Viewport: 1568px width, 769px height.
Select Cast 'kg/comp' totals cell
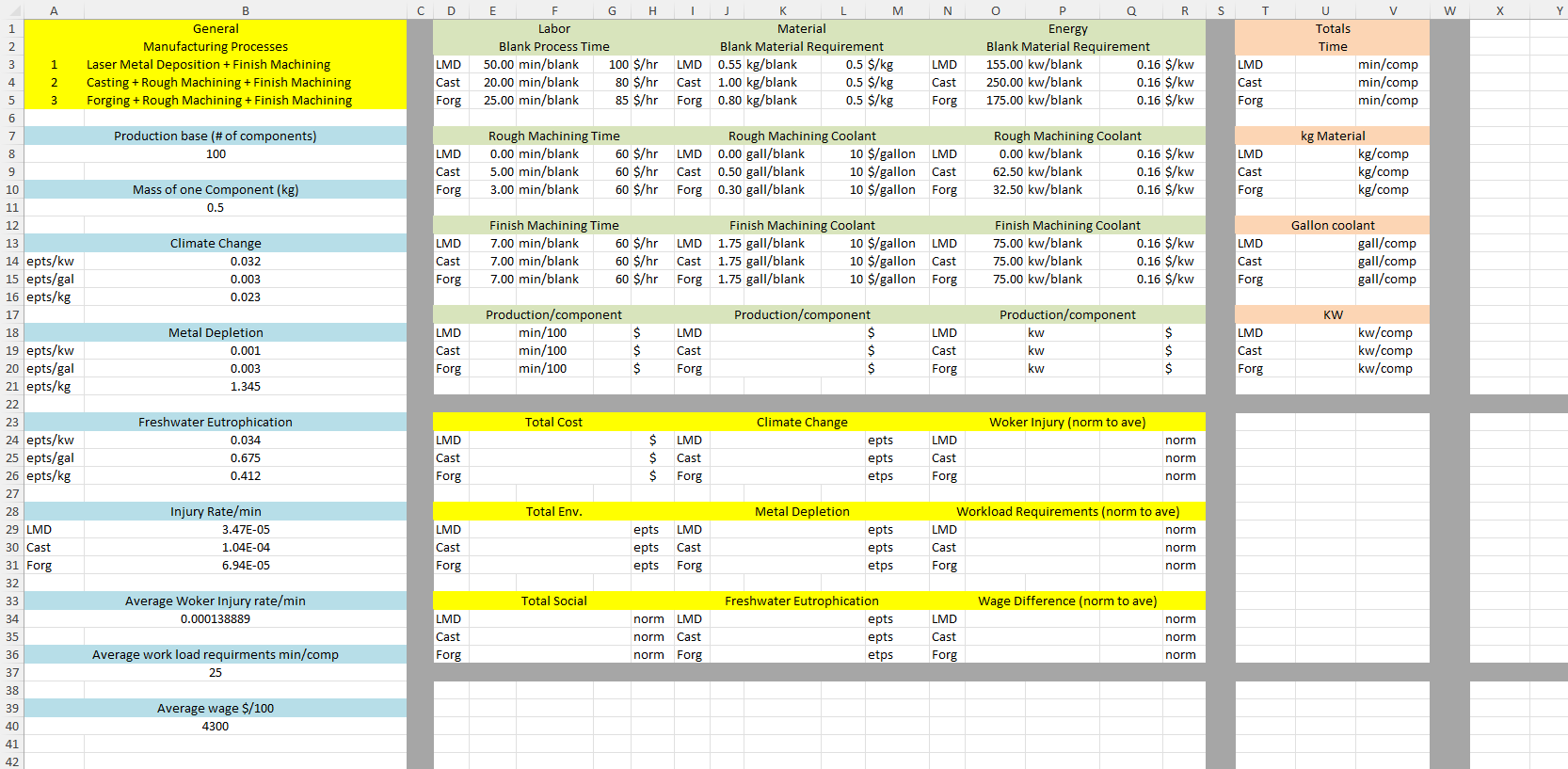1392,171
